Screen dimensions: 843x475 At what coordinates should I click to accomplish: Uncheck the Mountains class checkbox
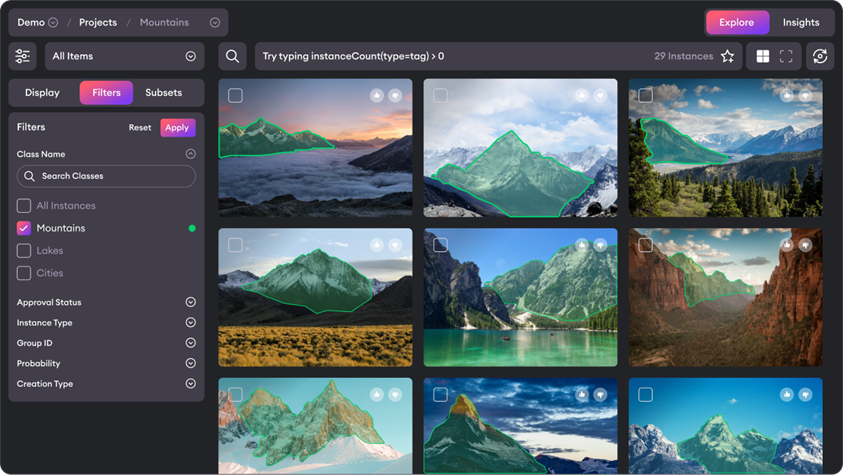point(24,228)
